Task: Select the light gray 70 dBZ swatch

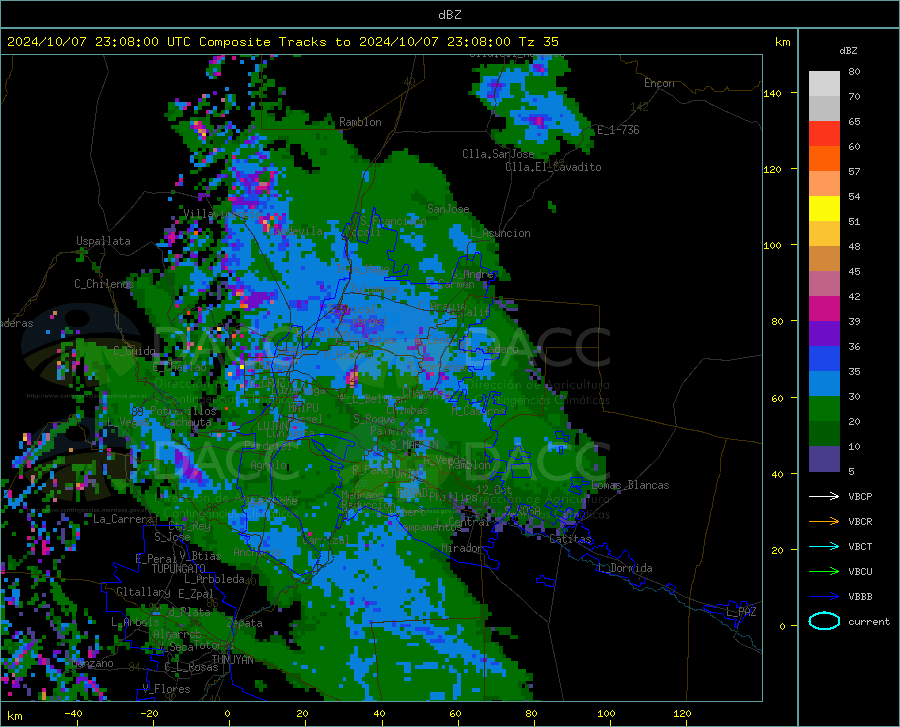Action: (824, 84)
